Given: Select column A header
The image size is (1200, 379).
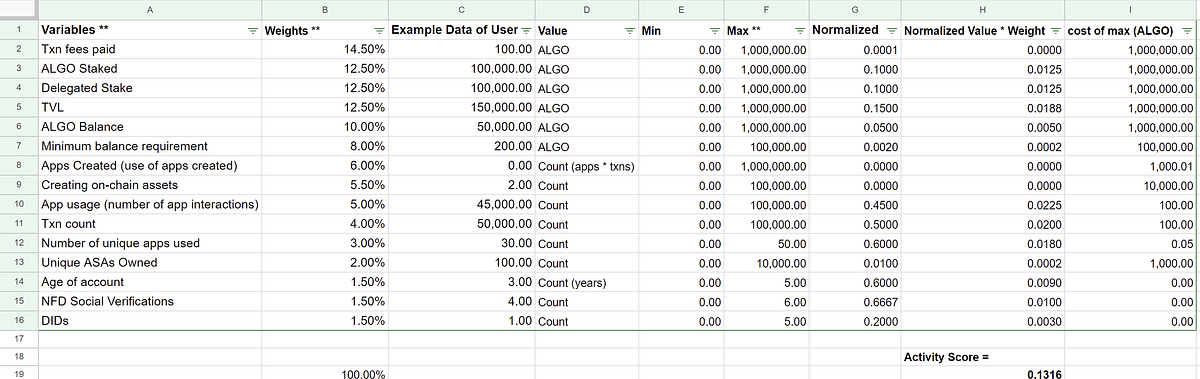Looking at the screenshot, I should 149,10.
